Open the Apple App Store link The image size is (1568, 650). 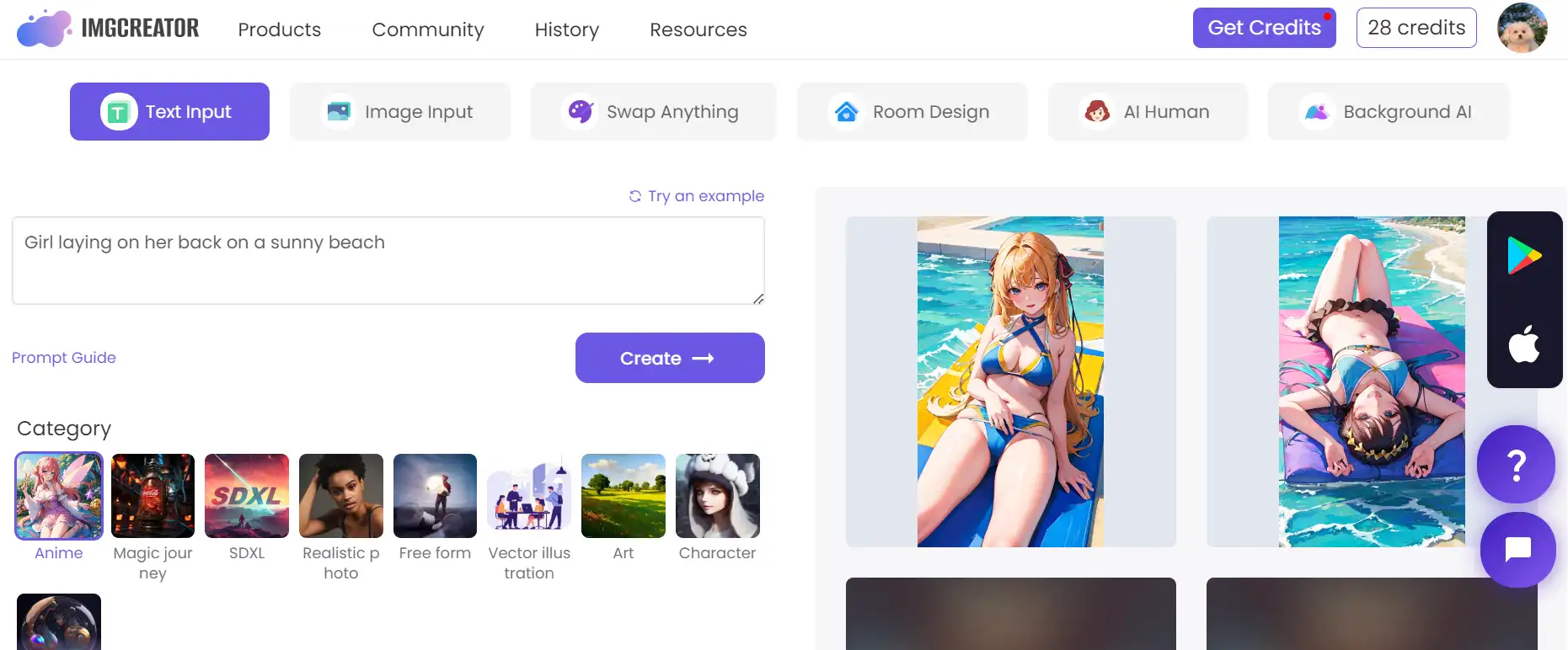pyautogui.click(x=1524, y=344)
